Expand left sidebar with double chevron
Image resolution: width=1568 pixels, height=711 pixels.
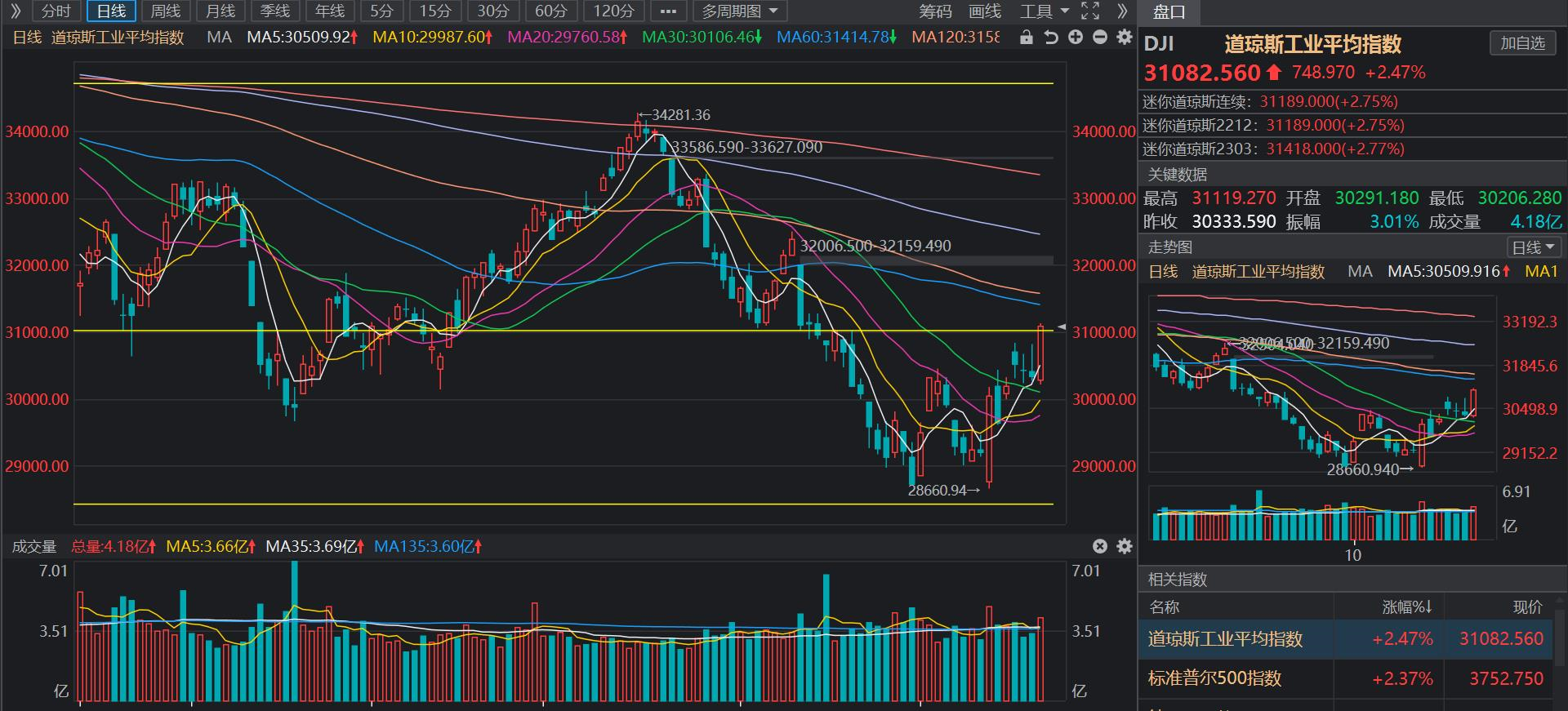(x=16, y=11)
